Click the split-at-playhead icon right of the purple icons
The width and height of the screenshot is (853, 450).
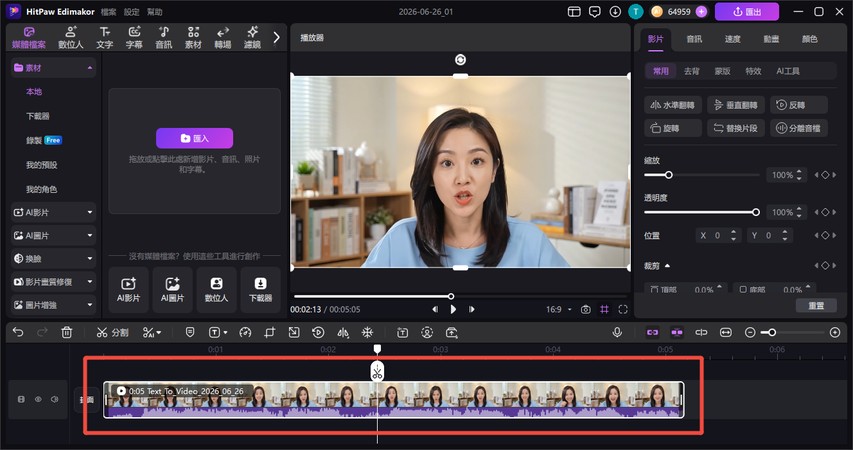701,332
